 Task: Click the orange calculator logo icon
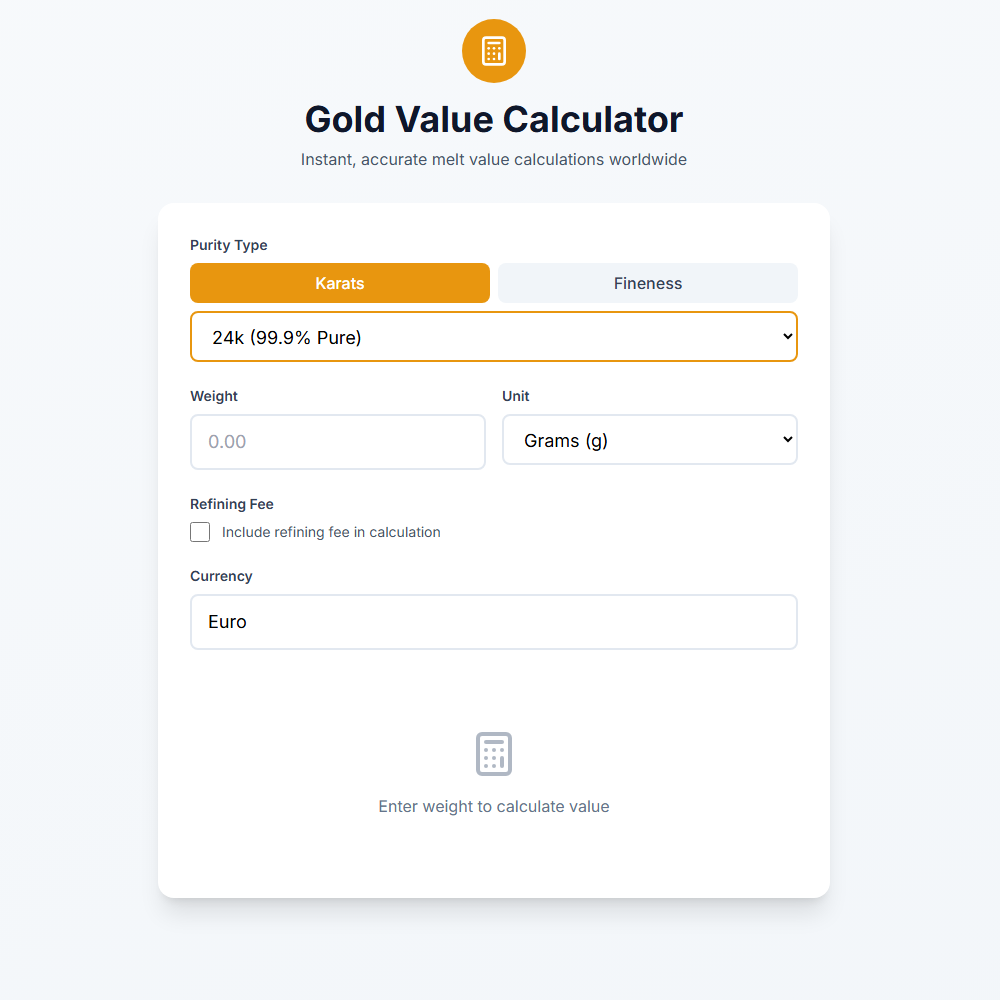coord(493,50)
